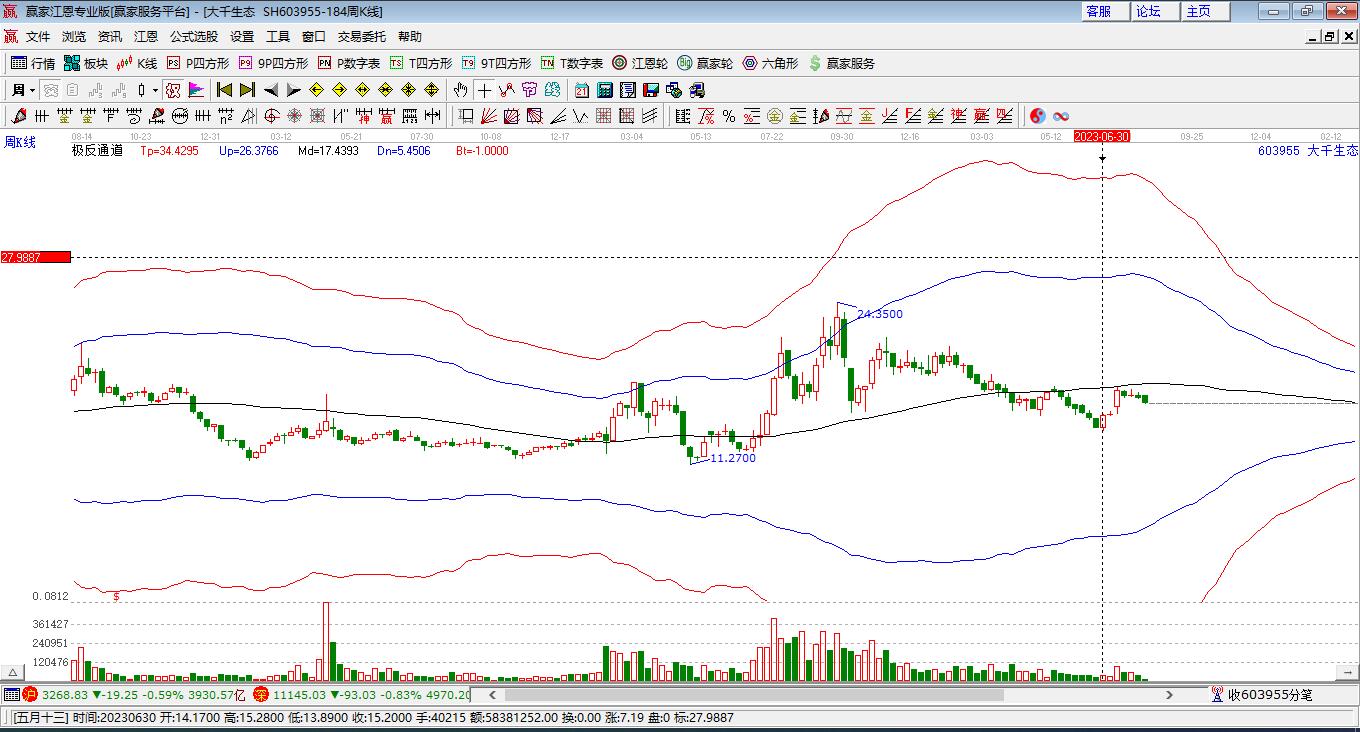Jump to first bar with skip-to-start arrow
The height and width of the screenshot is (732, 1360).
click(x=225, y=90)
